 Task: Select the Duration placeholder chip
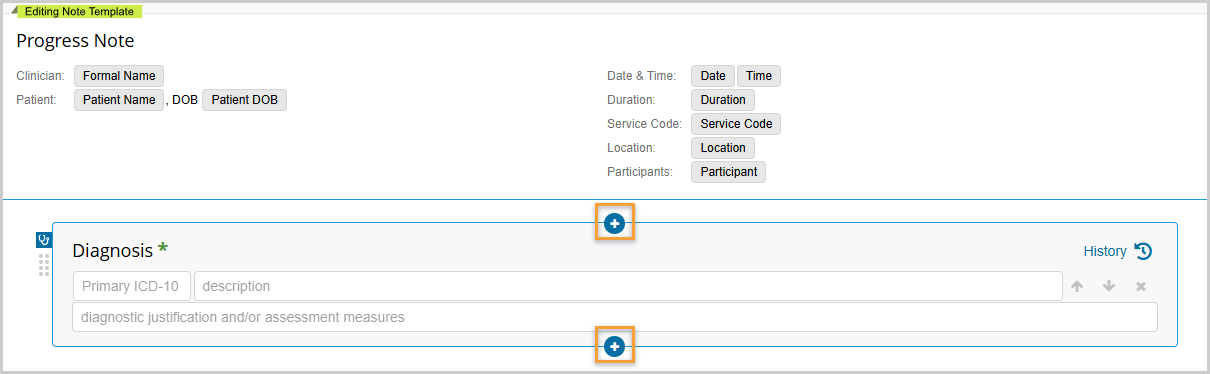click(x=723, y=100)
